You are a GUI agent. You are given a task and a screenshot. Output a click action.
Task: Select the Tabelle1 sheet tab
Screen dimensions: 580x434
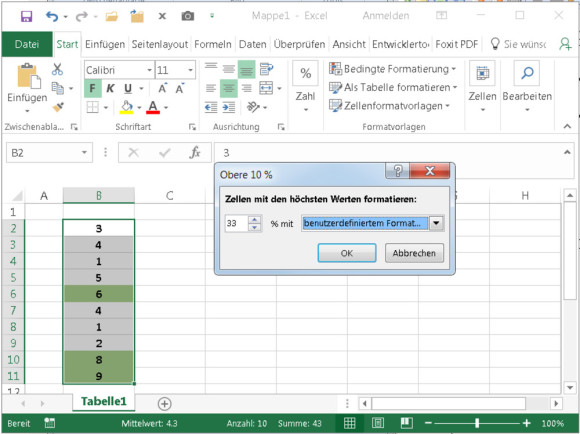tap(104, 401)
